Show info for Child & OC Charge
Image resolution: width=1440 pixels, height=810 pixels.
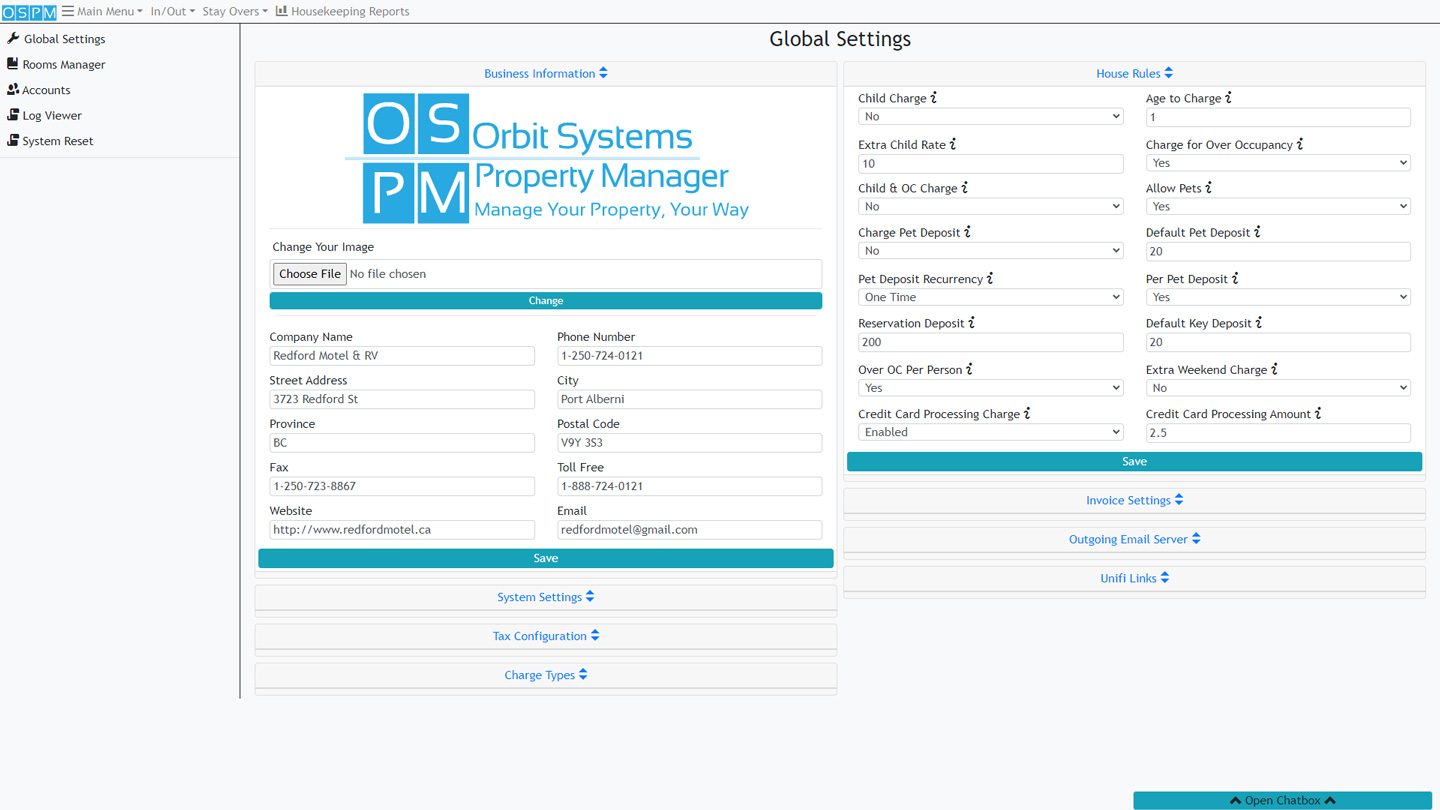(x=965, y=188)
